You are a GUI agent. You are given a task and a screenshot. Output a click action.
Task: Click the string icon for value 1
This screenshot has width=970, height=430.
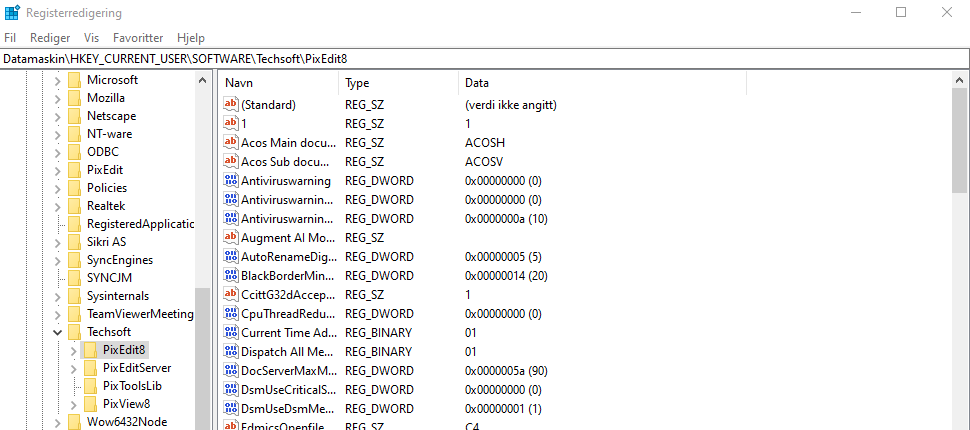coord(231,123)
